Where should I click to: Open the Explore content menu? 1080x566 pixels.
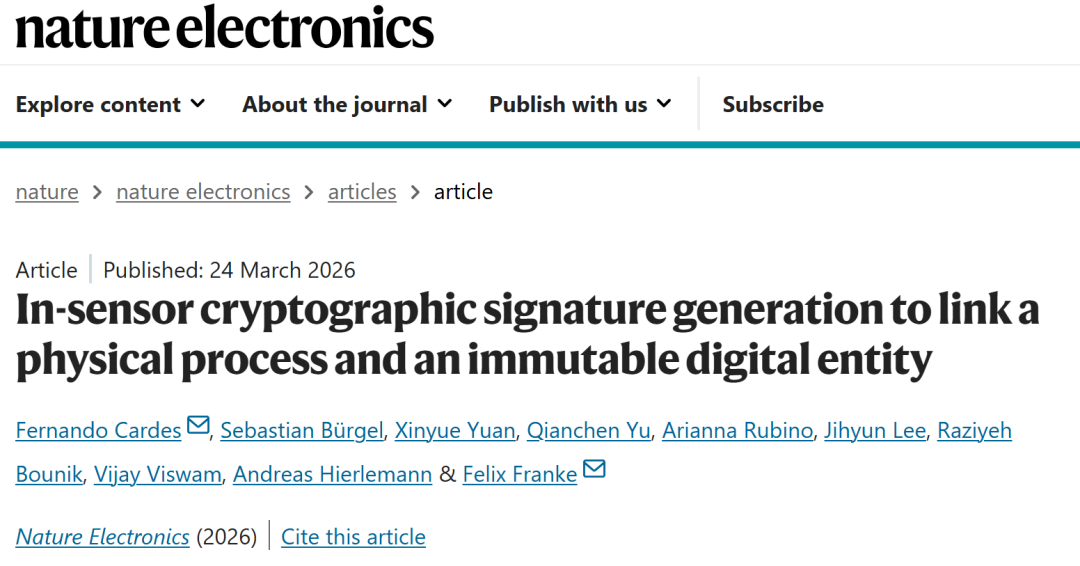point(110,104)
